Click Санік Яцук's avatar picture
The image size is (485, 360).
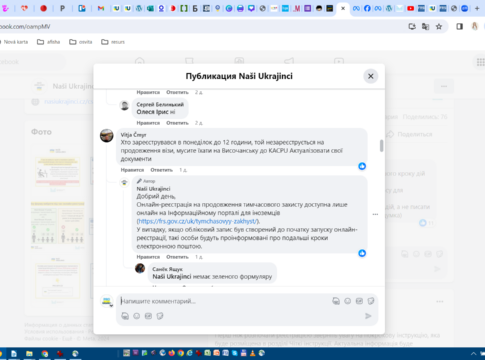pyautogui.click(x=140, y=268)
